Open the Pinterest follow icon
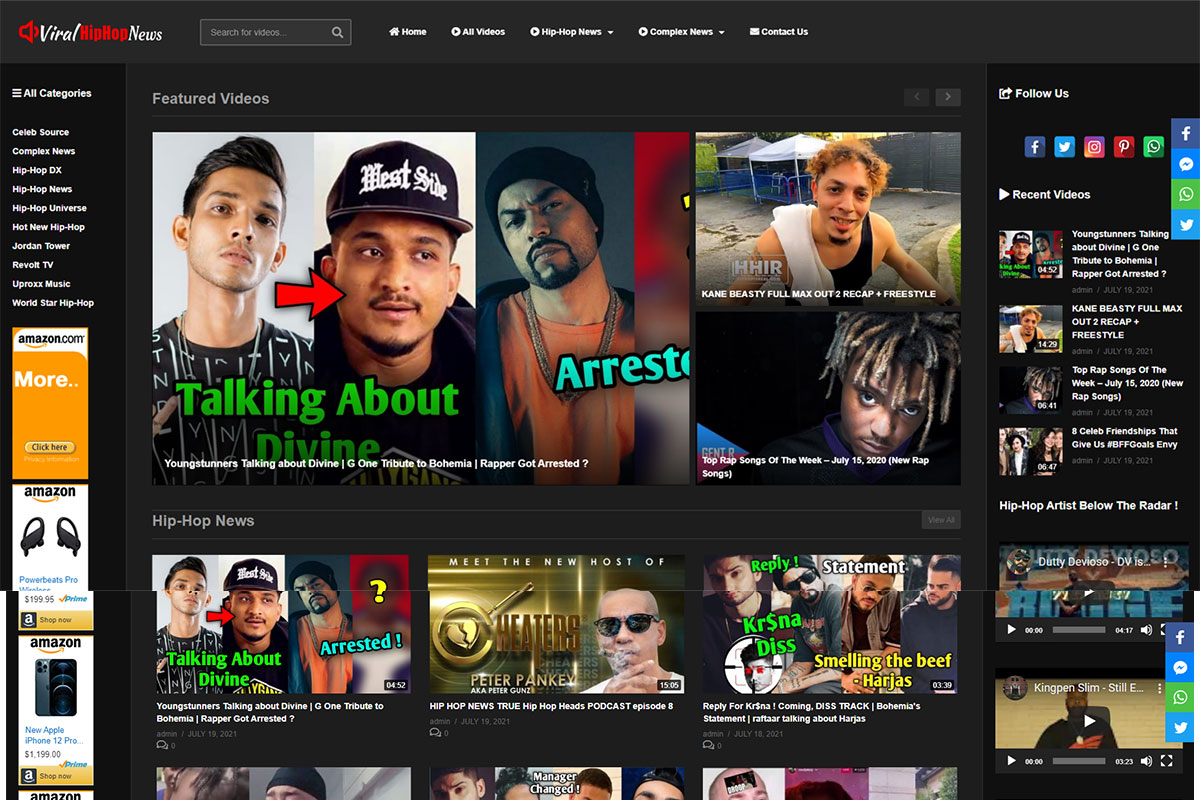Image resolution: width=1200 pixels, height=800 pixels. coord(1125,147)
